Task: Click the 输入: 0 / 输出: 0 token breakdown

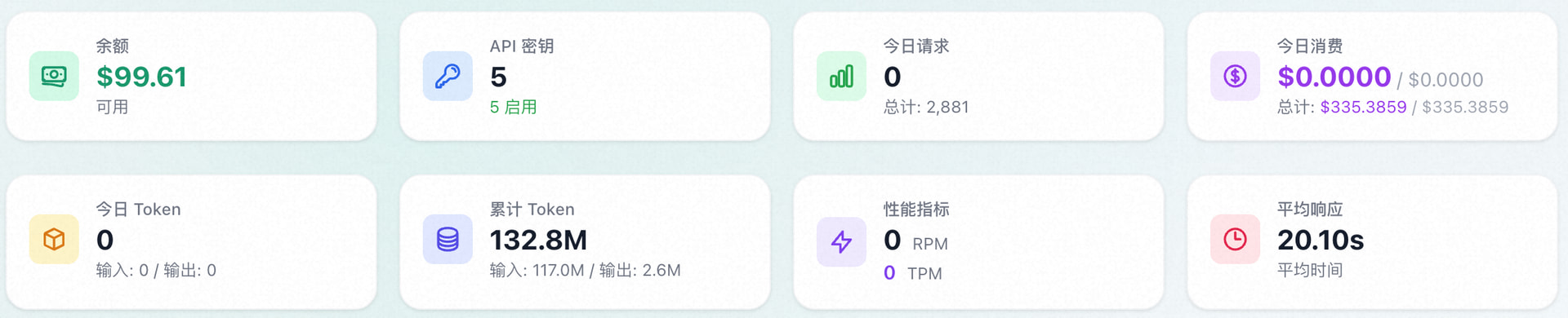Action: (x=156, y=270)
